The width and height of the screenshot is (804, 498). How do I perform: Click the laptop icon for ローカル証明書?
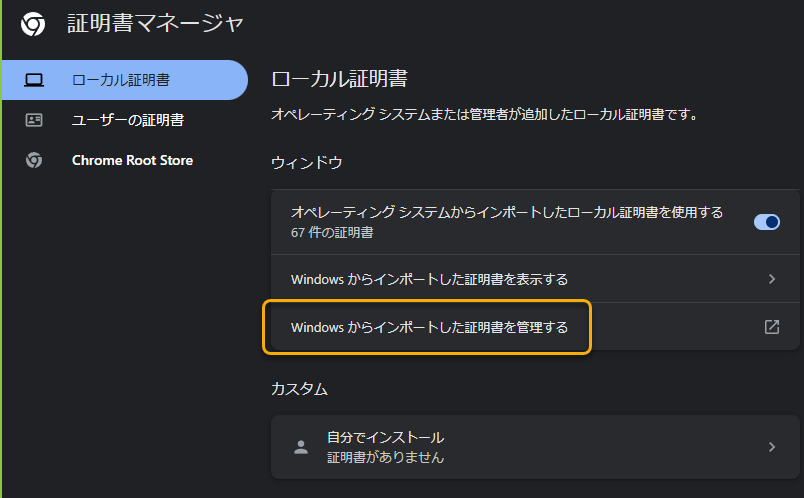point(34,80)
